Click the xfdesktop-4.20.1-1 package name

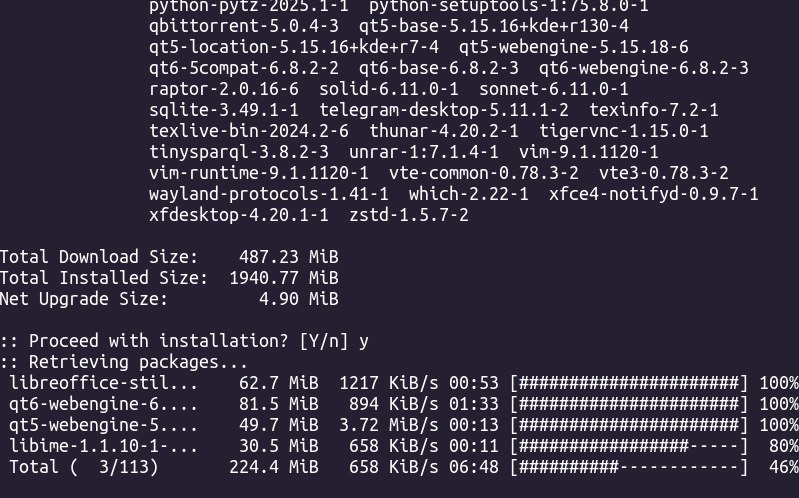coord(239,215)
